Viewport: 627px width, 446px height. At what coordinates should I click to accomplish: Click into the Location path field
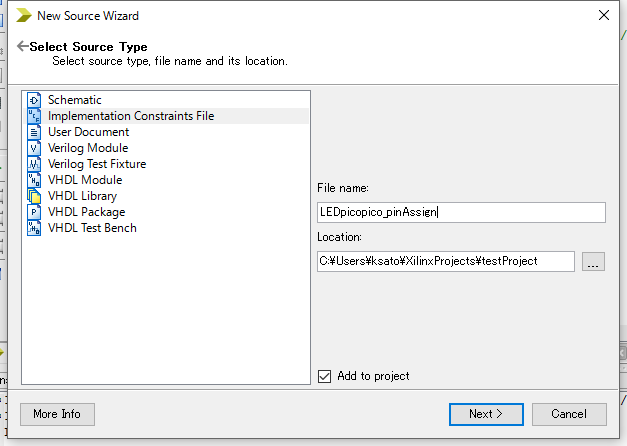click(x=445, y=262)
